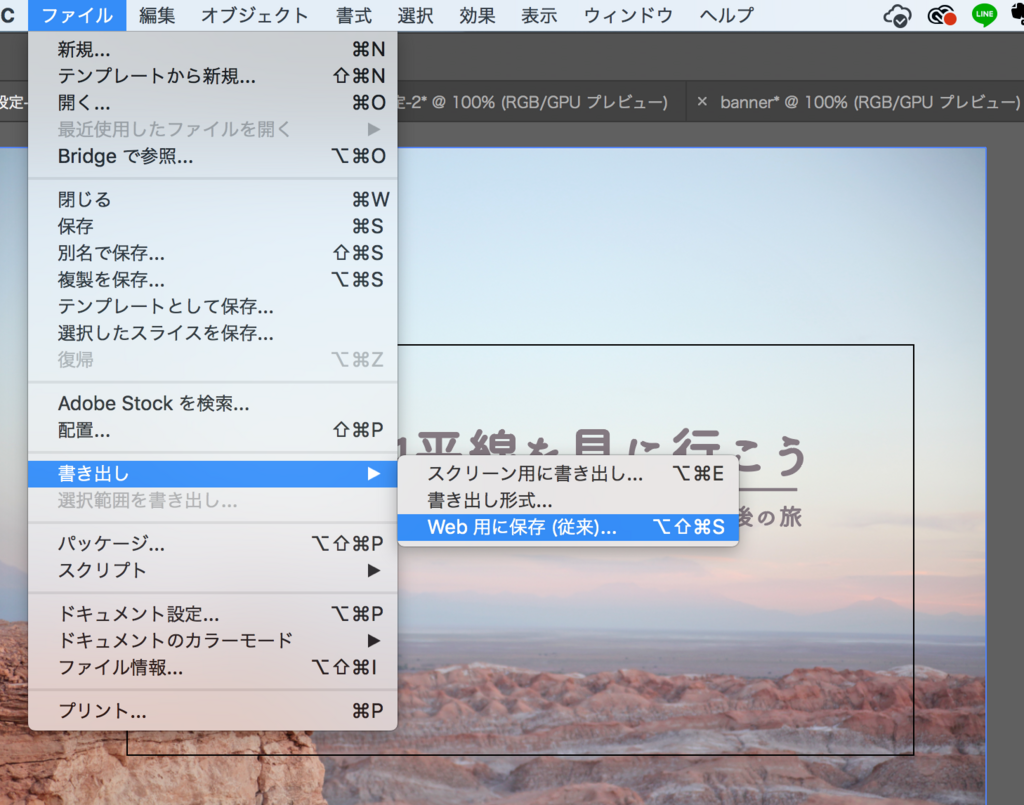Choose プリント... menu entry
Screen dimensions: 1024x805
[213, 710]
